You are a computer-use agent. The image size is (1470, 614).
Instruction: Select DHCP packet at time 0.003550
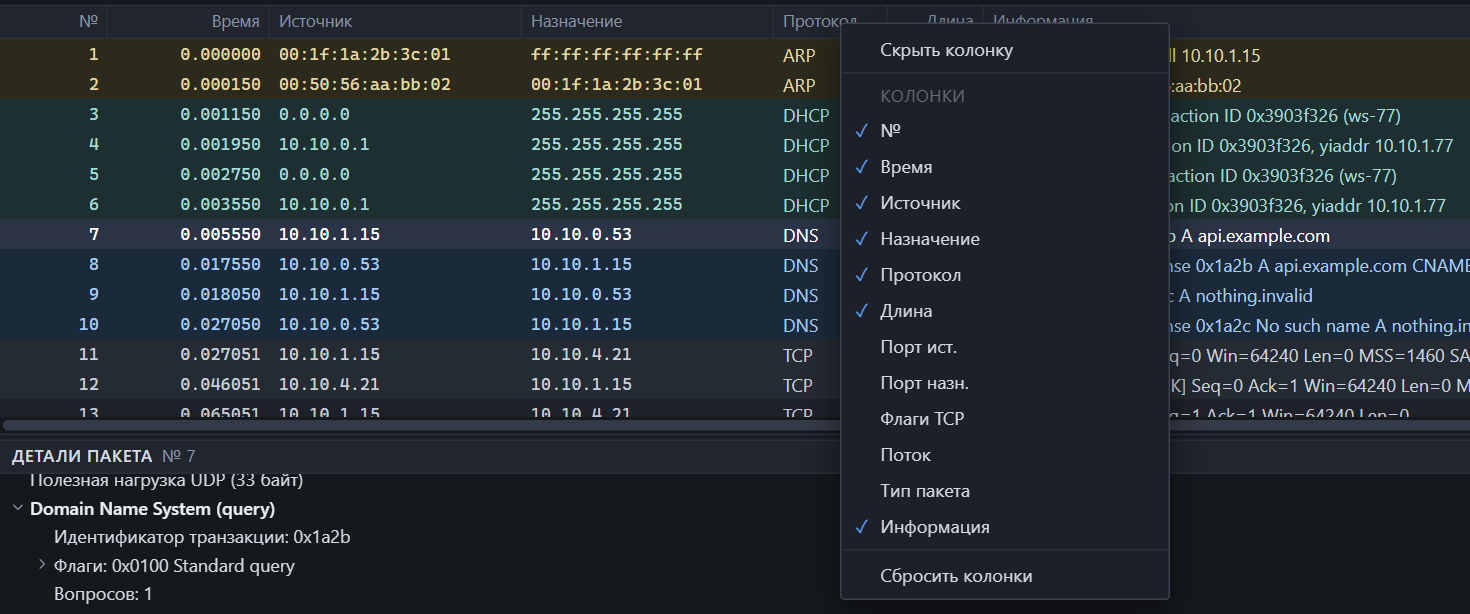click(x=420, y=205)
